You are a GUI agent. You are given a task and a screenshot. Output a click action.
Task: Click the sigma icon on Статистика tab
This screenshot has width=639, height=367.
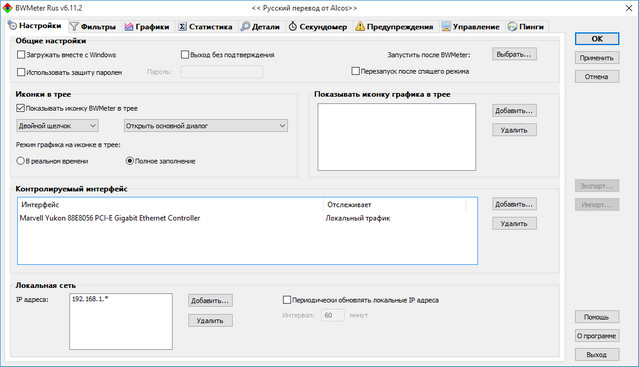coord(182,26)
